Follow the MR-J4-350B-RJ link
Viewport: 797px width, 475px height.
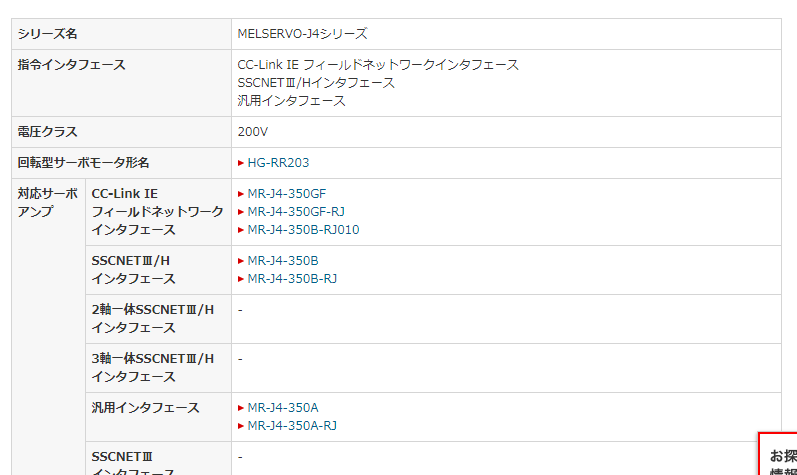[292, 278]
